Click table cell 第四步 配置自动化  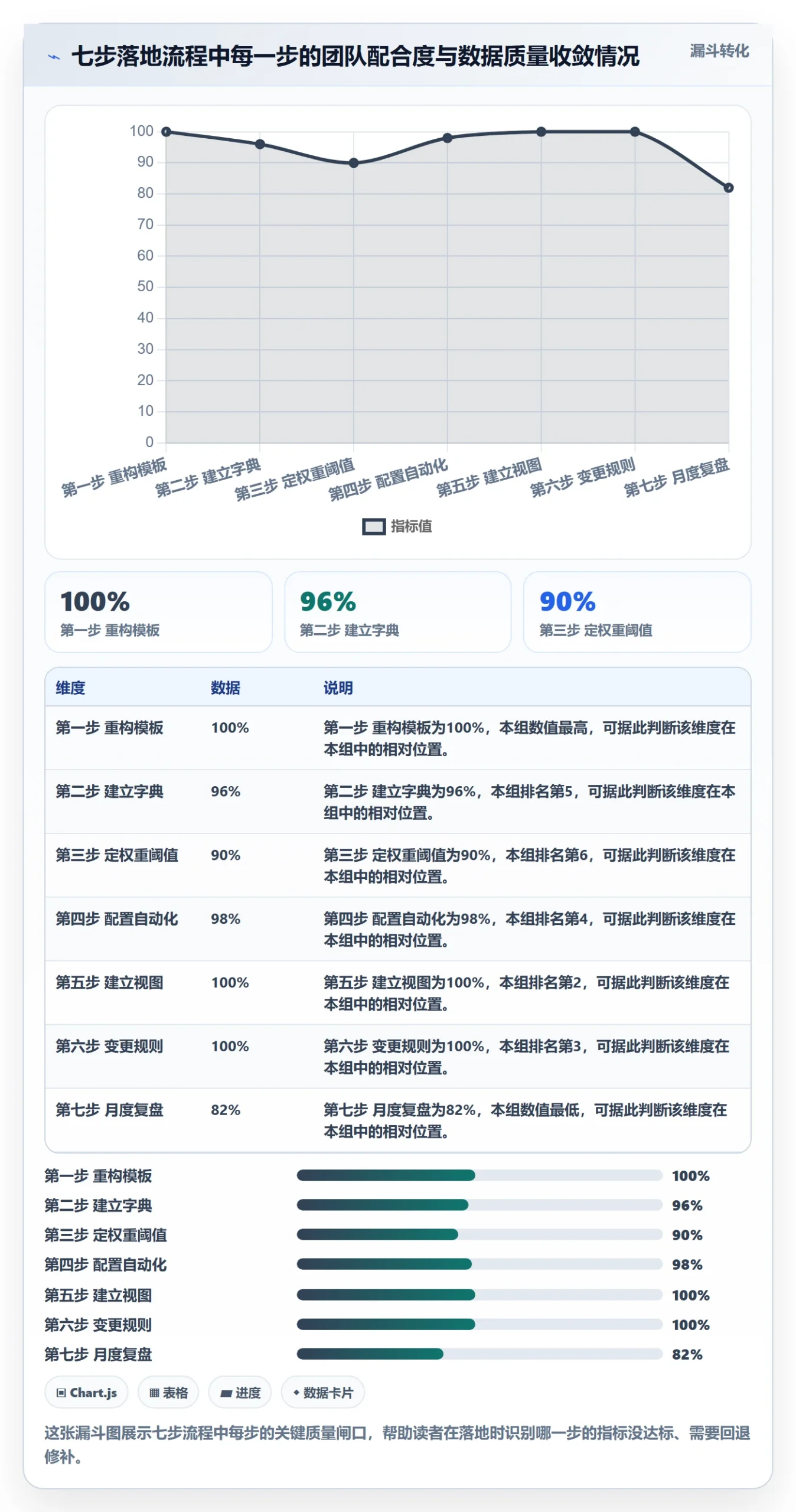(117, 919)
